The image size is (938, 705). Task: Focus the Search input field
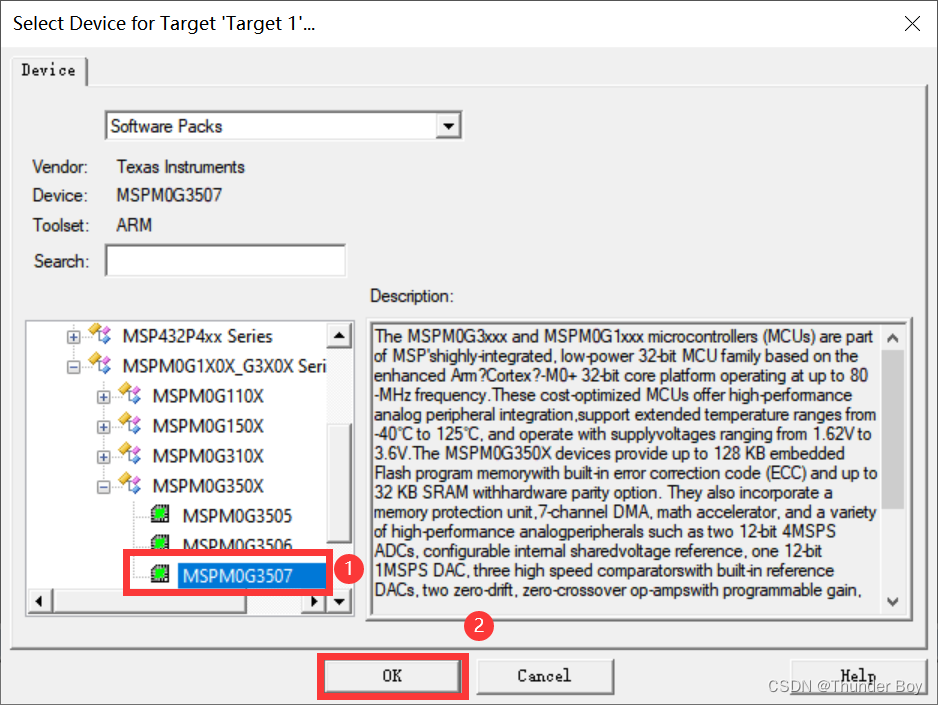point(226,261)
